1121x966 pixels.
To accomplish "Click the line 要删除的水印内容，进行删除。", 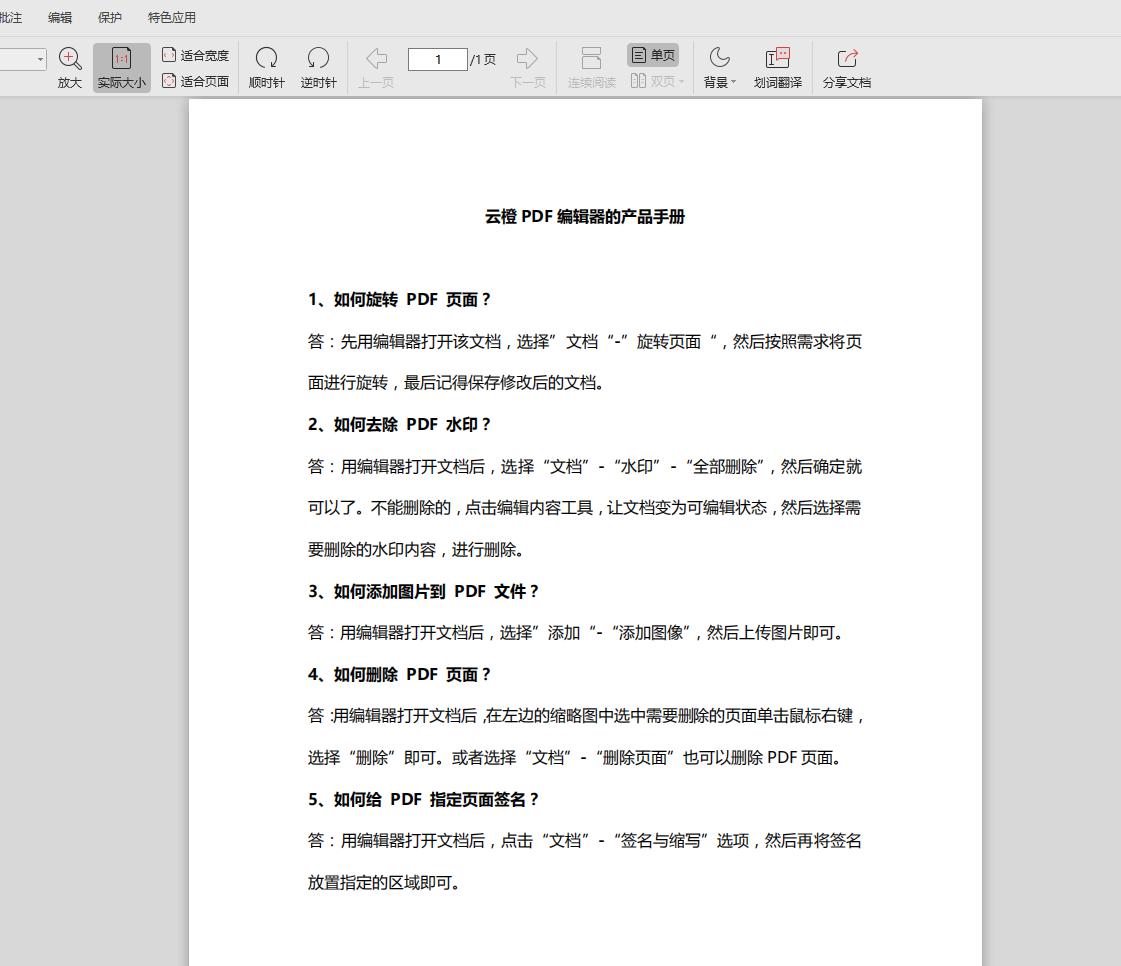I will (416, 550).
